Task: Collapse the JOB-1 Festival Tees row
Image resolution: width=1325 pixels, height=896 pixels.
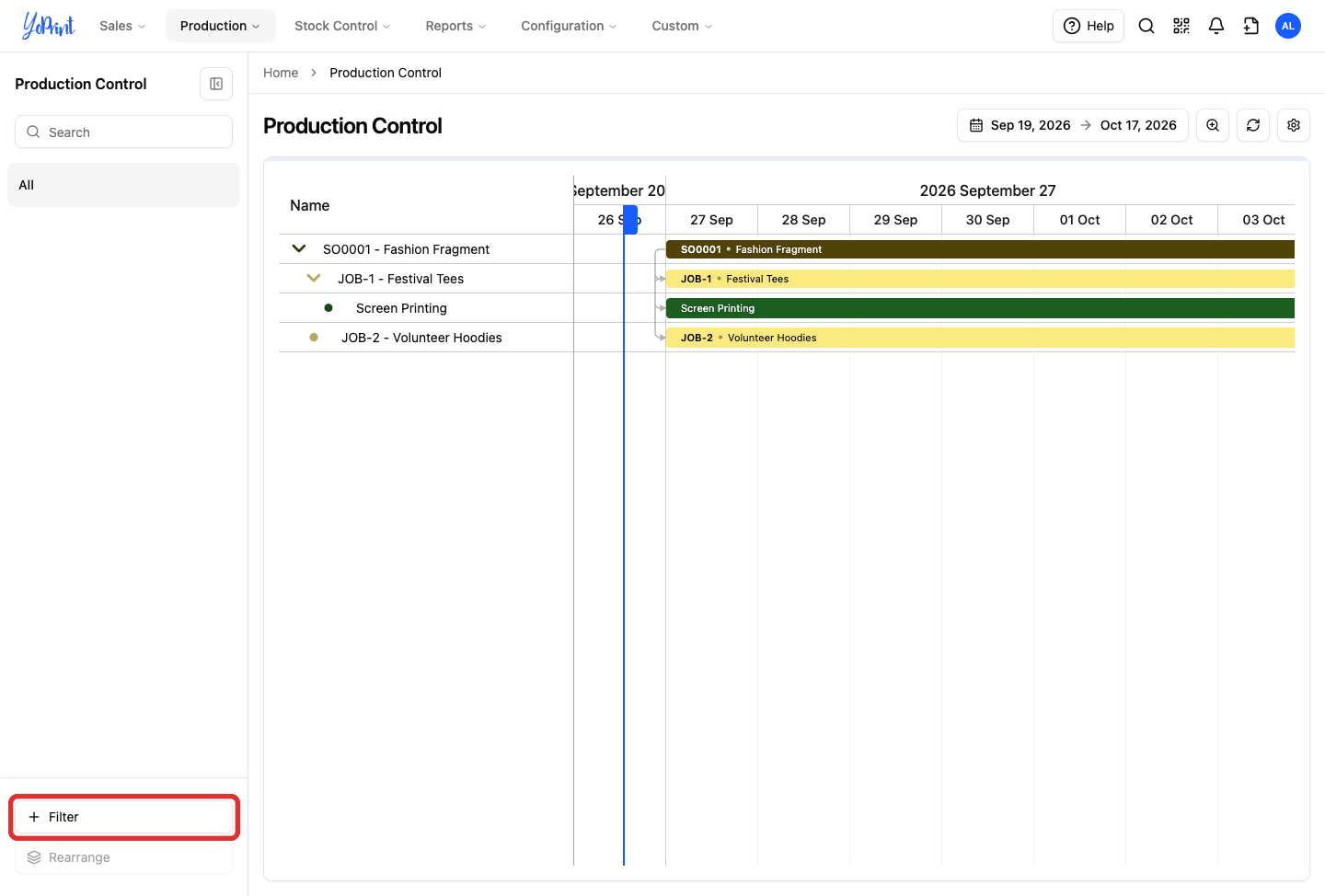Action: click(x=314, y=278)
